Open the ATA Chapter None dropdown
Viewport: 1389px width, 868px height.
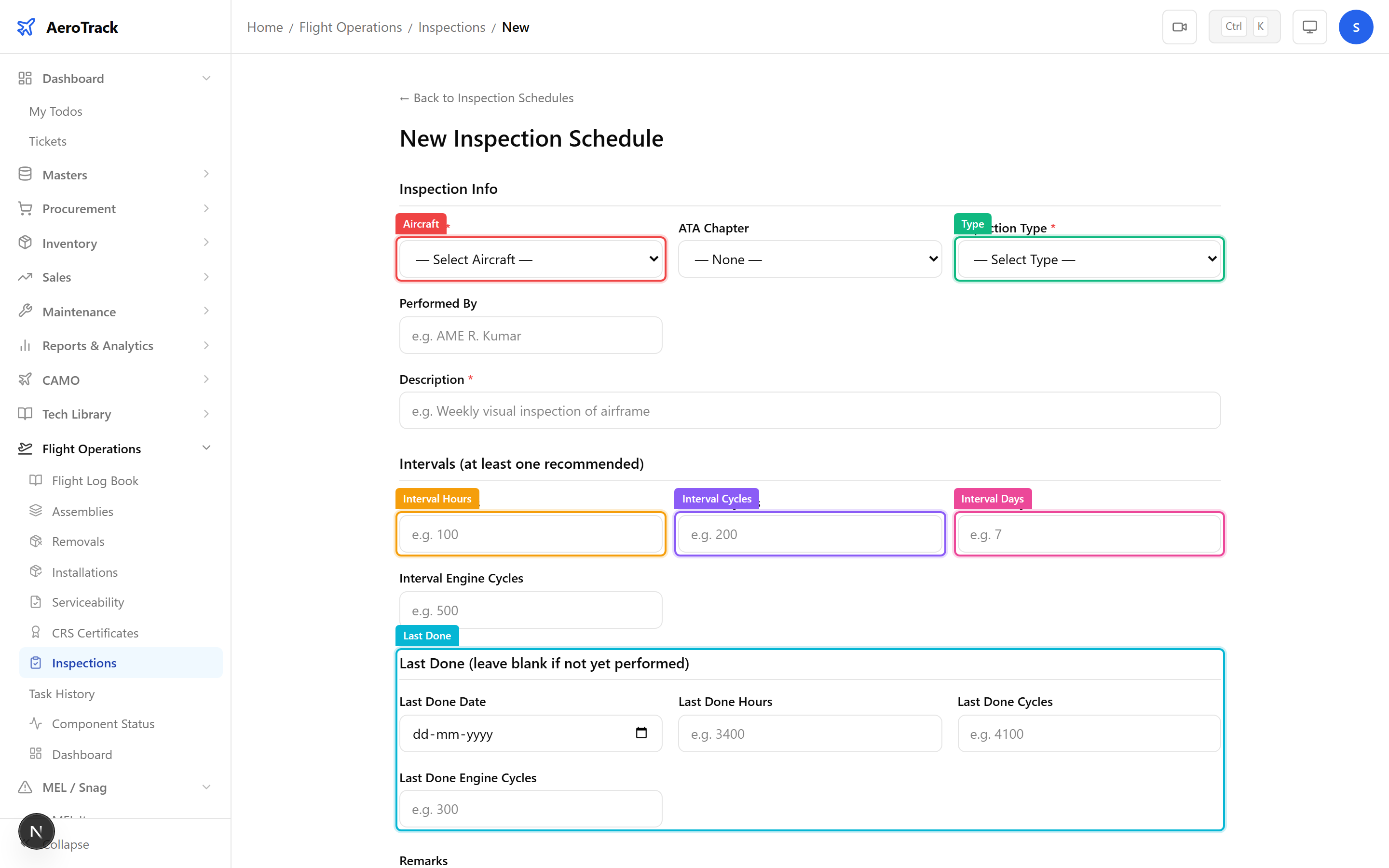(809, 259)
